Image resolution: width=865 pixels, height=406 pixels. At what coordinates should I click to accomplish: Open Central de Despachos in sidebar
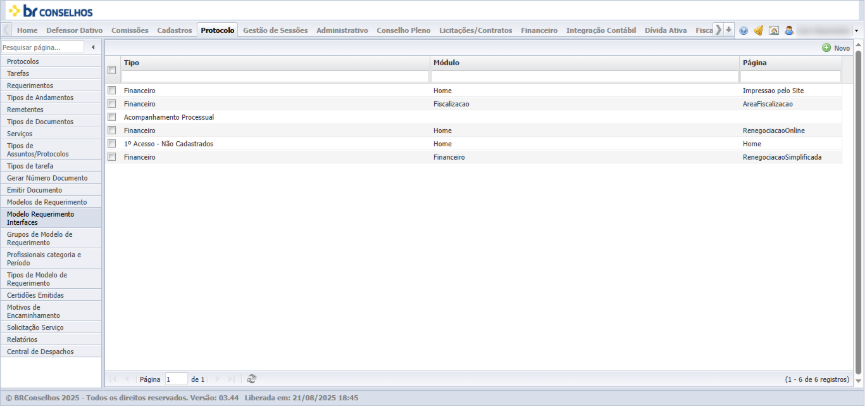click(x=51, y=351)
